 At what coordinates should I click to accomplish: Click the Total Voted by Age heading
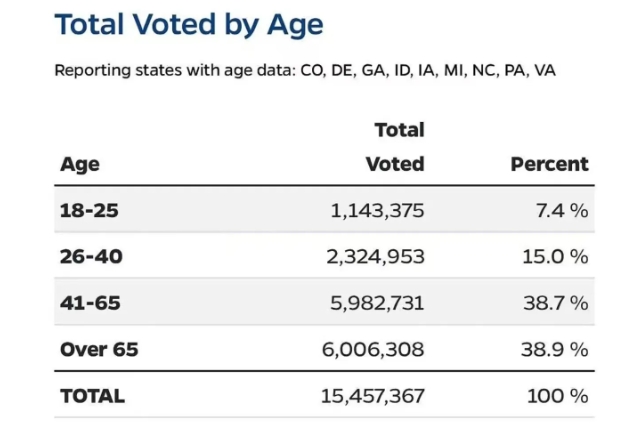point(189,25)
